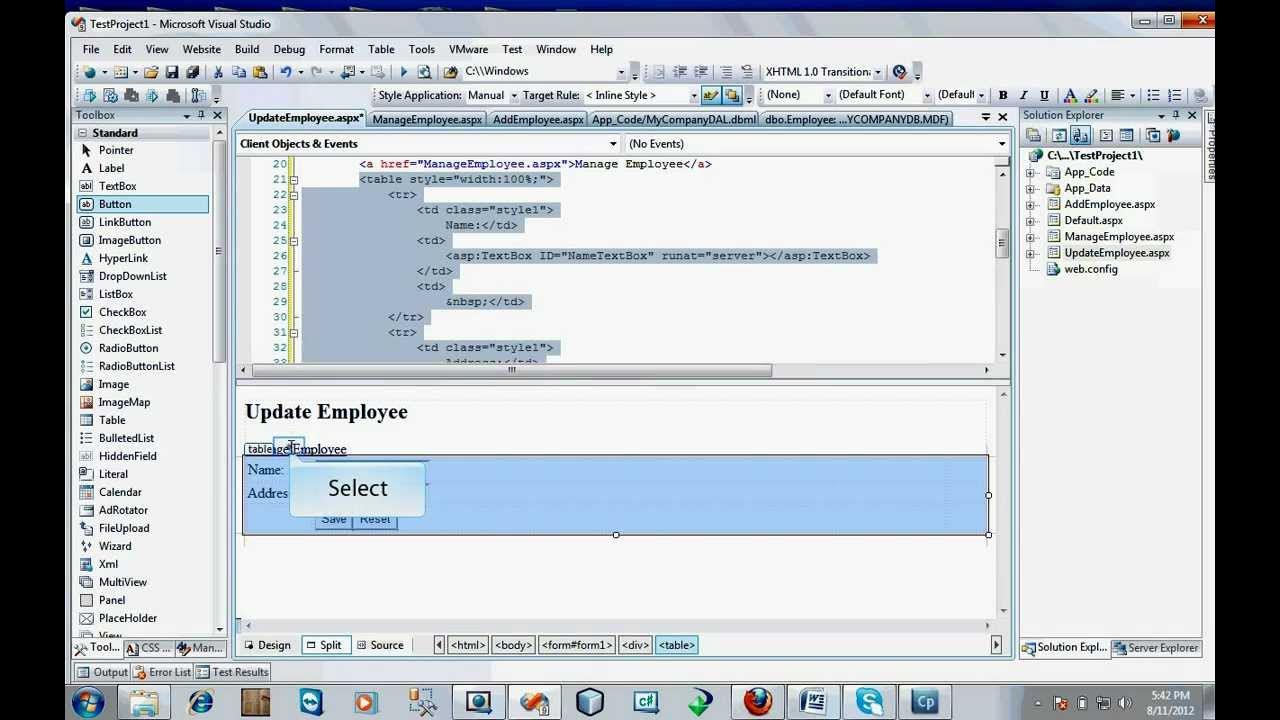This screenshot has width=1280, height=720.
Task: Expand the App_Data folder node
Action: [x=1031, y=188]
